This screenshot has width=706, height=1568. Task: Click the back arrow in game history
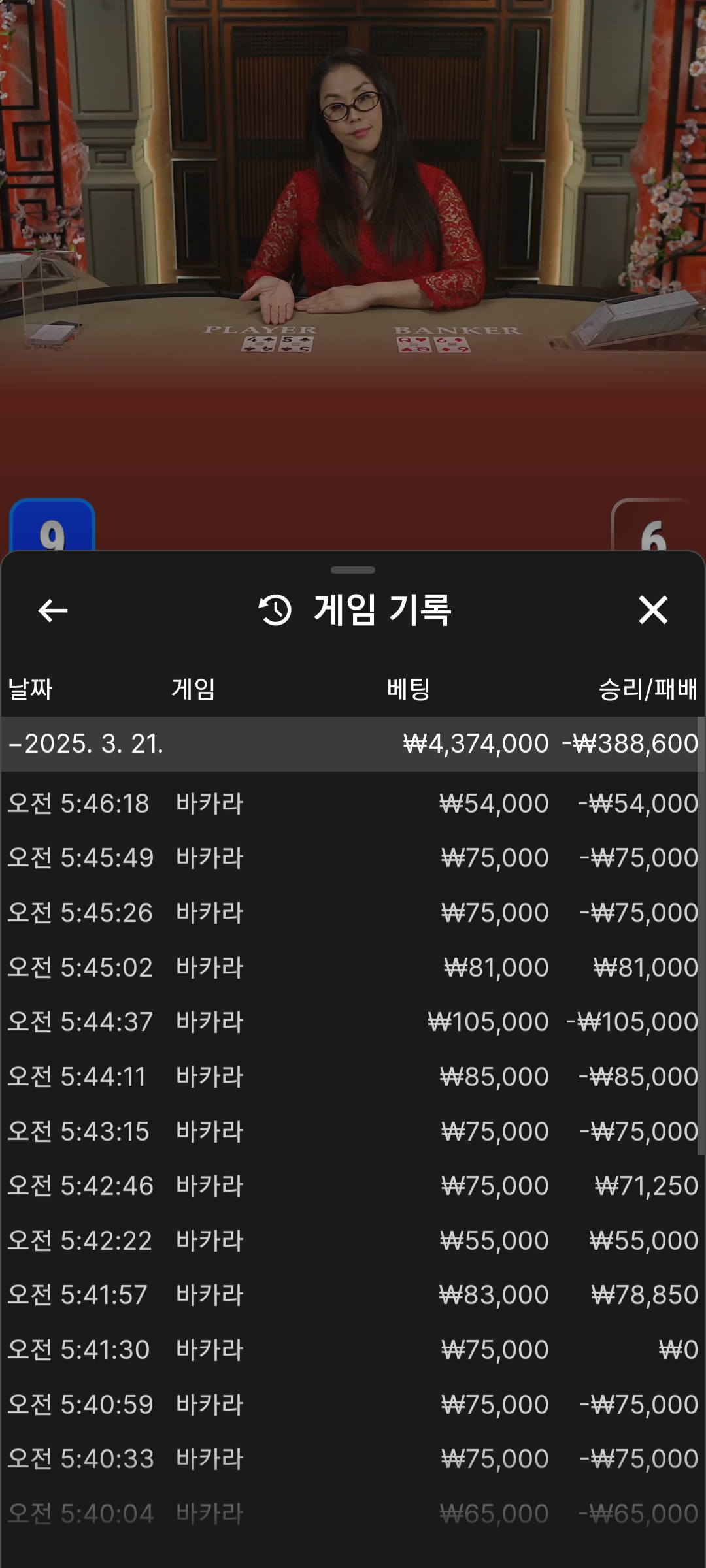pos(53,611)
